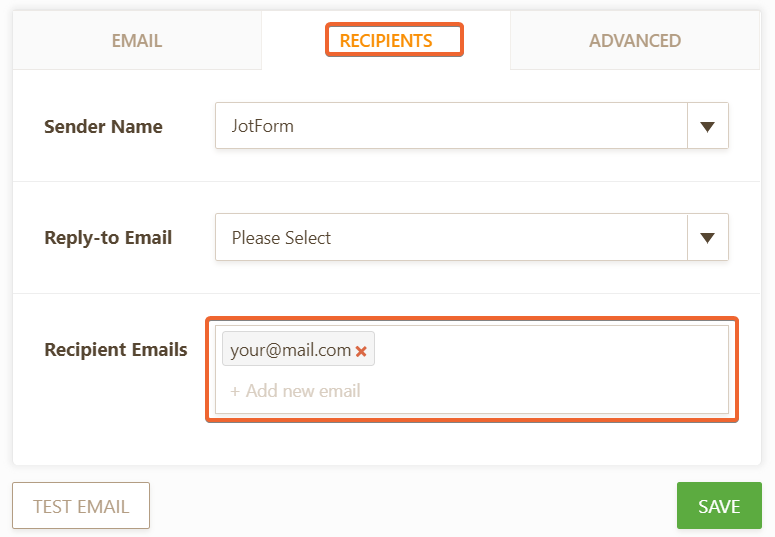775x537 pixels.
Task: Open the RECIPIENTS tab
Action: coord(386,41)
